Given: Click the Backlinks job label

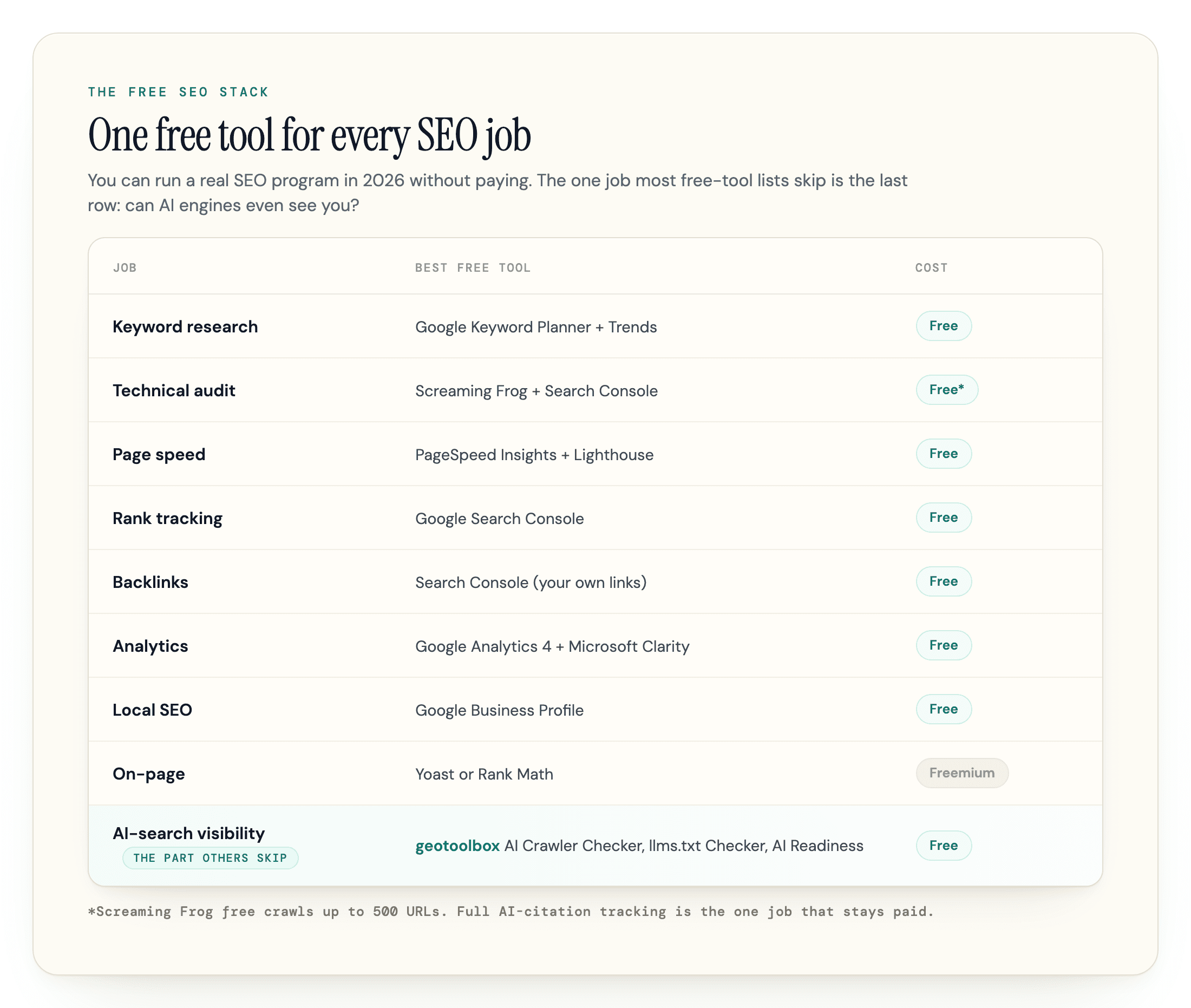Looking at the screenshot, I should [x=150, y=582].
